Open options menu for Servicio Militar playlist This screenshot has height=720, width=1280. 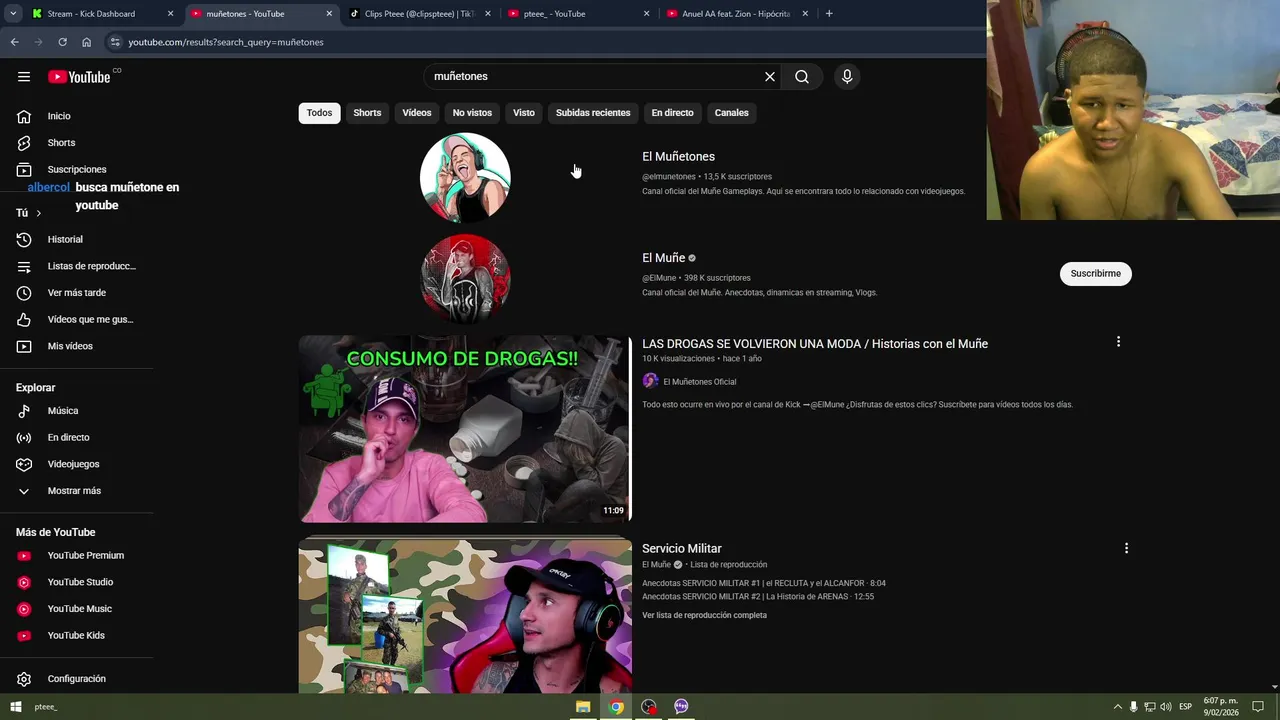pyautogui.click(x=1126, y=548)
